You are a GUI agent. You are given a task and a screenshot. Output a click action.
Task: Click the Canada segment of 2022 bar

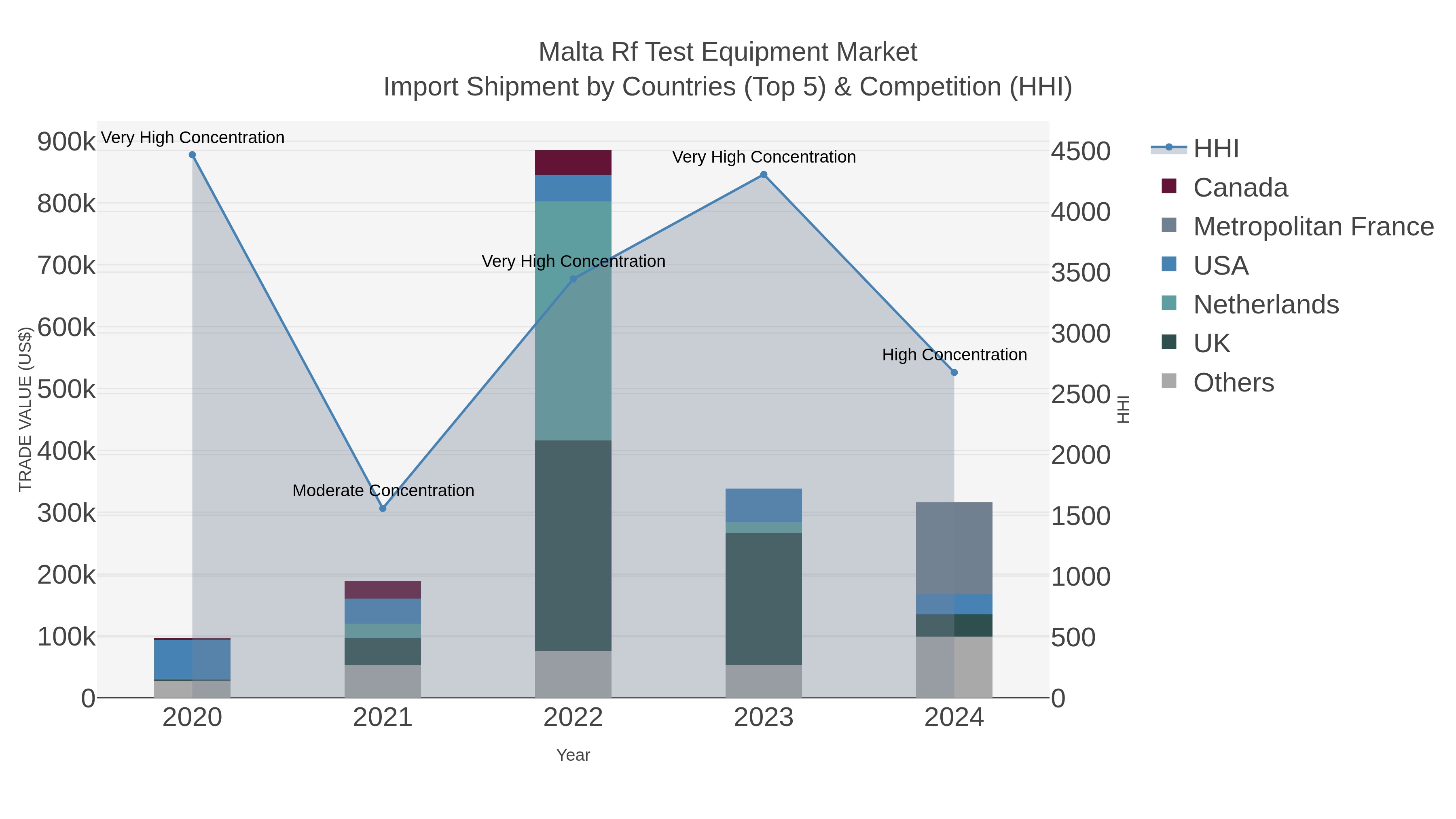coord(573,163)
